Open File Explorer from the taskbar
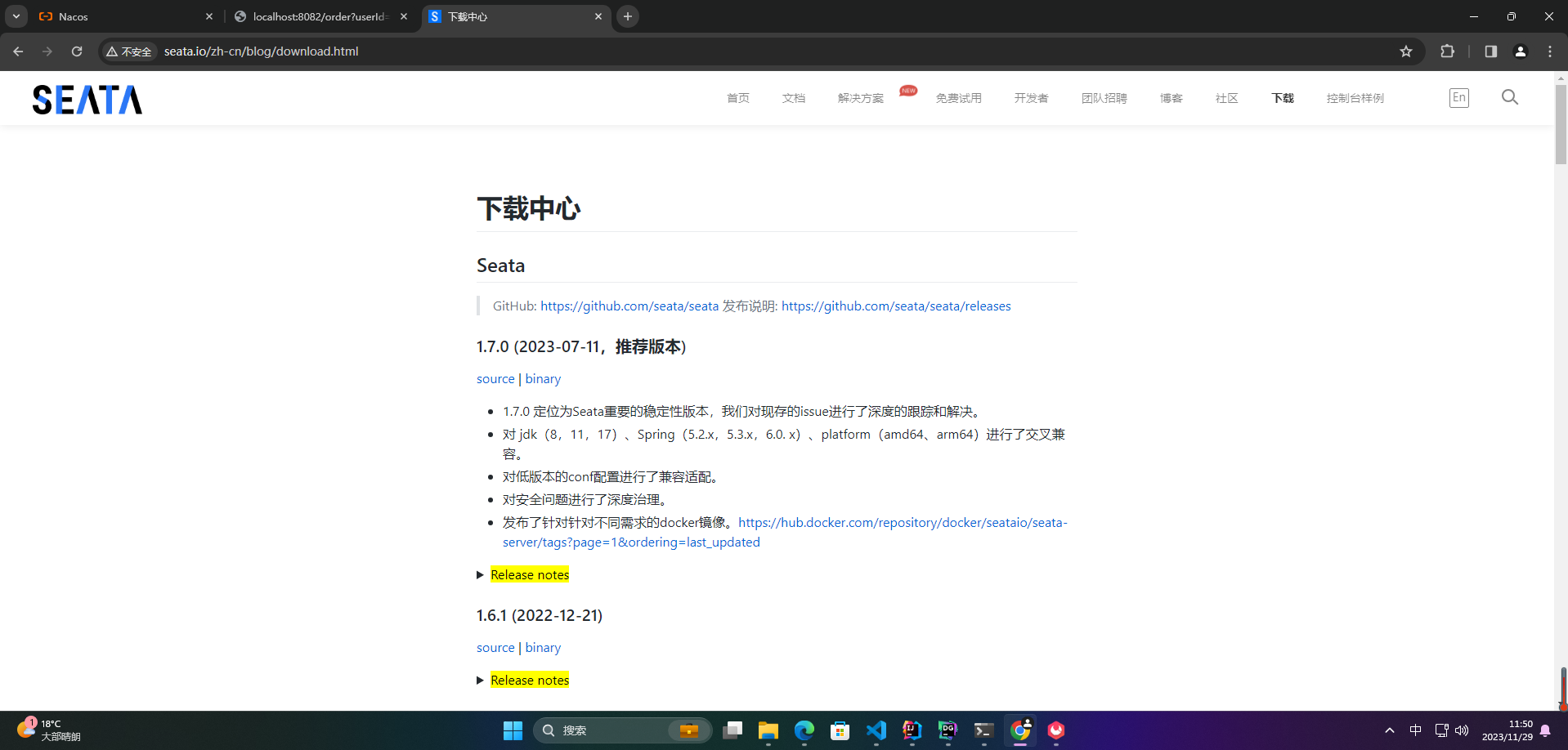 tap(768, 730)
